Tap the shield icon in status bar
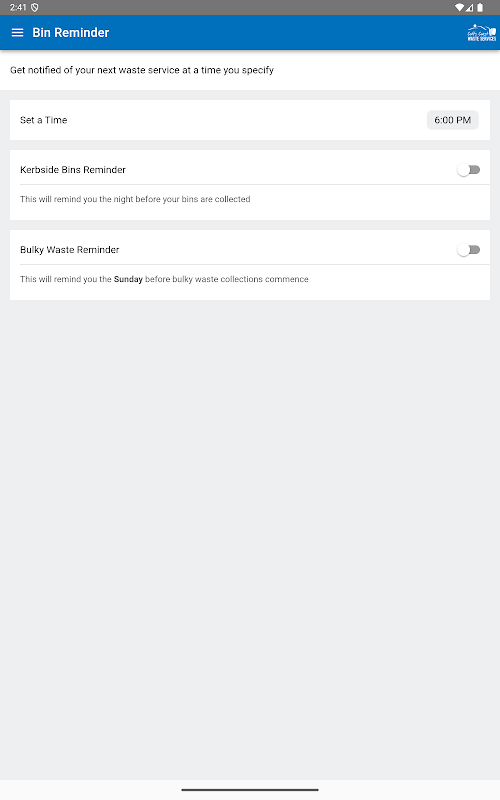500x800 pixels. [x=35, y=7]
